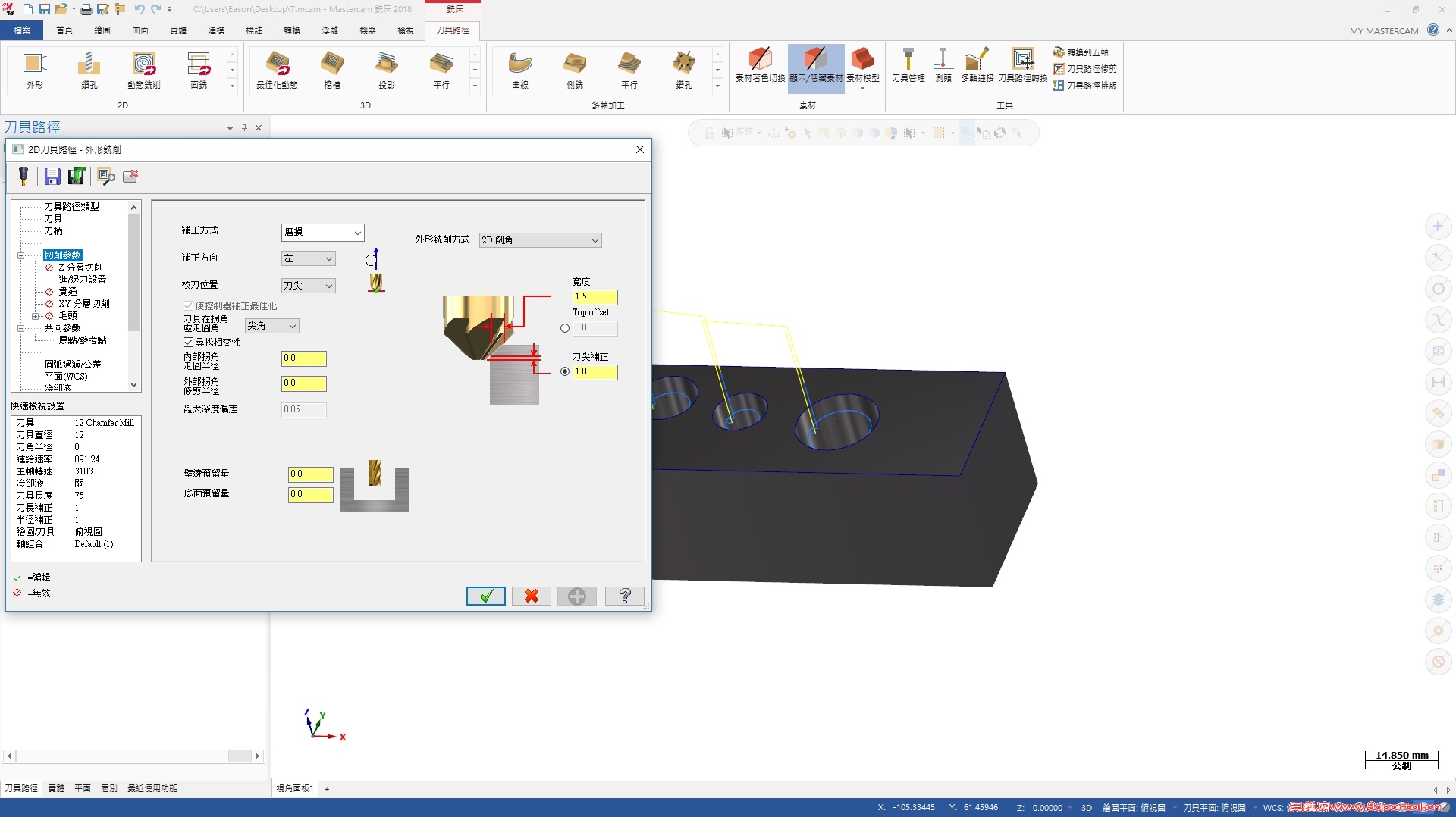Image resolution: width=1456 pixels, height=817 pixels.
Task: Select the 動態銑削 dynamic mill icon
Action: pyautogui.click(x=144, y=70)
